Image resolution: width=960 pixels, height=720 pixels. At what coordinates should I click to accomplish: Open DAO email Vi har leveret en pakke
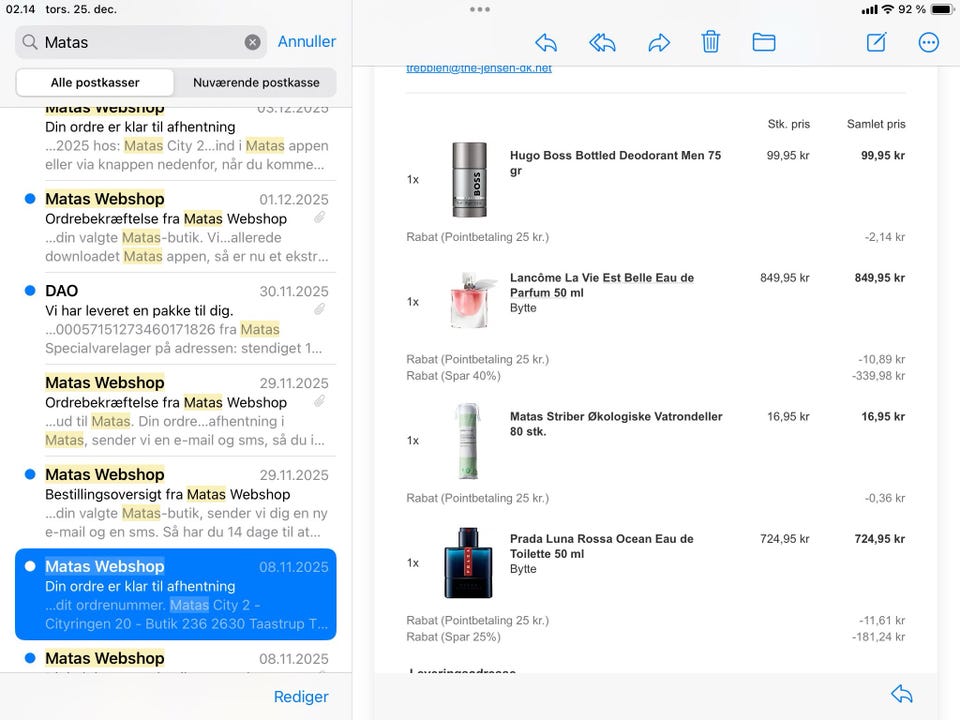176,318
